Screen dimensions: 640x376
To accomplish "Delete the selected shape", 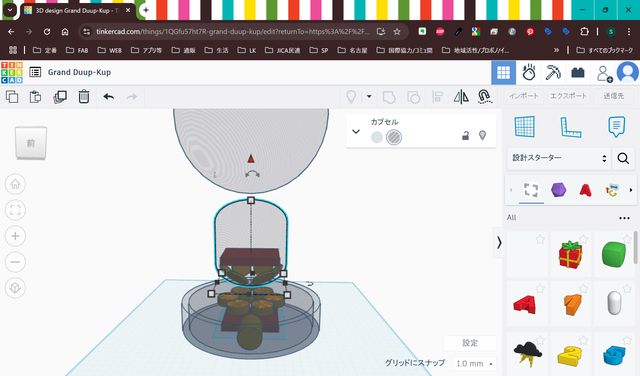I will pyautogui.click(x=84, y=97).
